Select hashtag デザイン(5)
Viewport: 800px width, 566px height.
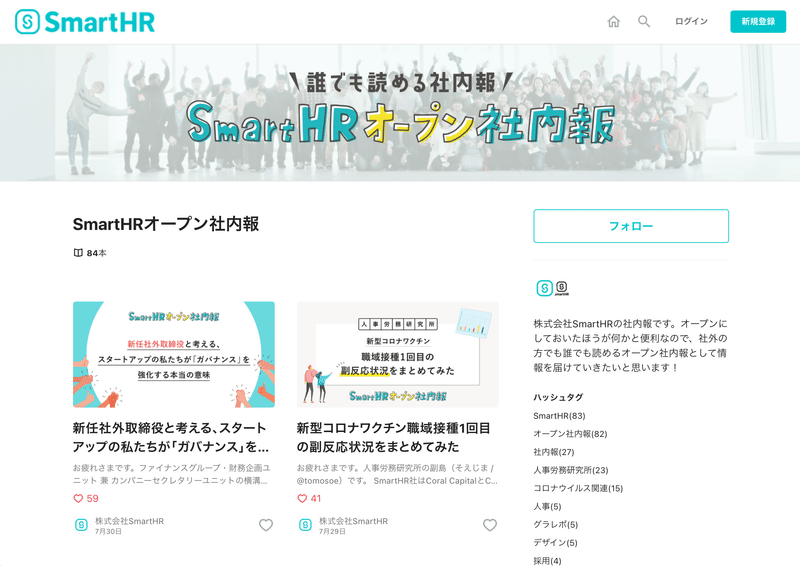(556, 543)
